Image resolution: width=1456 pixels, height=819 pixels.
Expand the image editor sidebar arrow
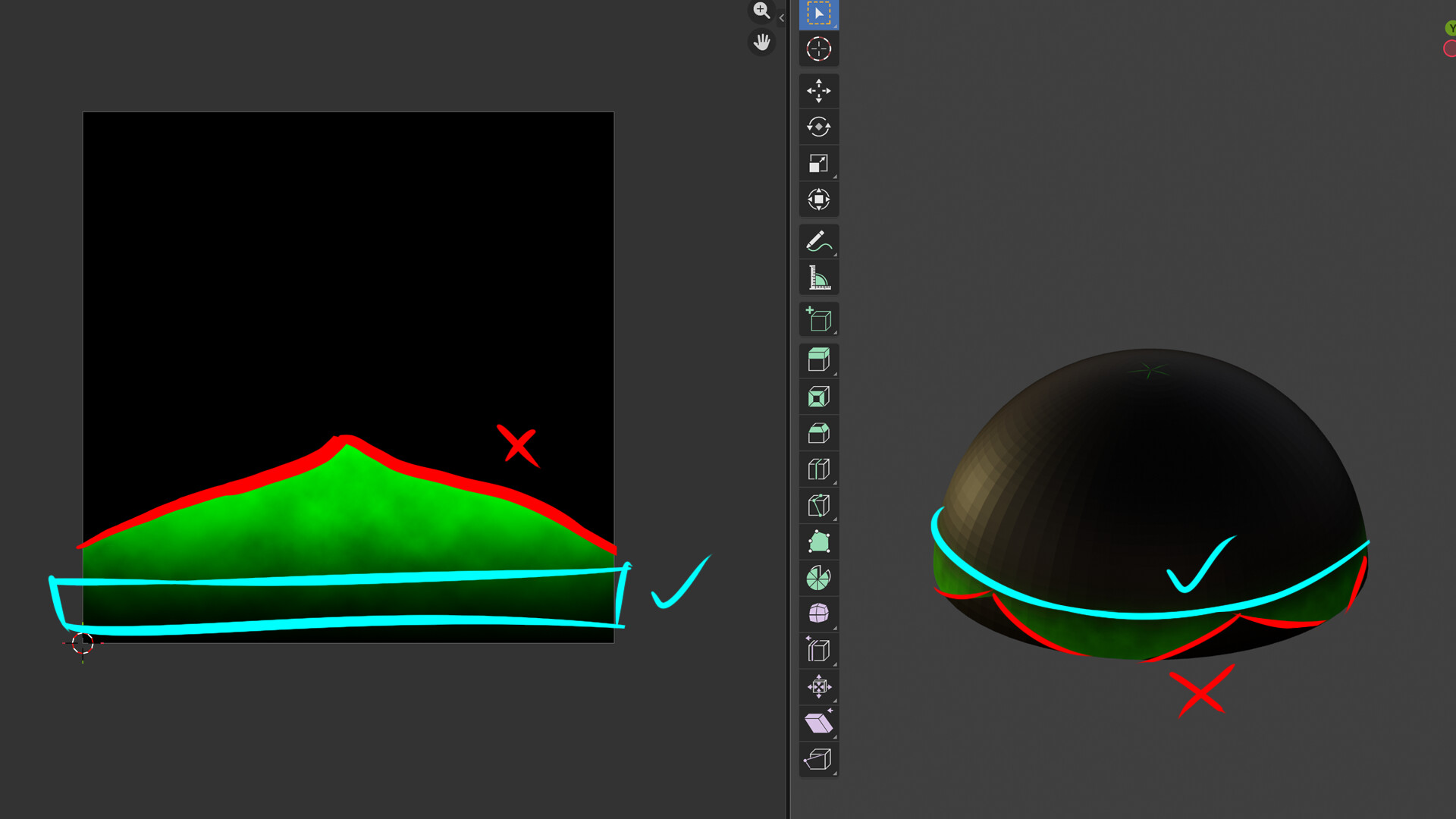781,17
